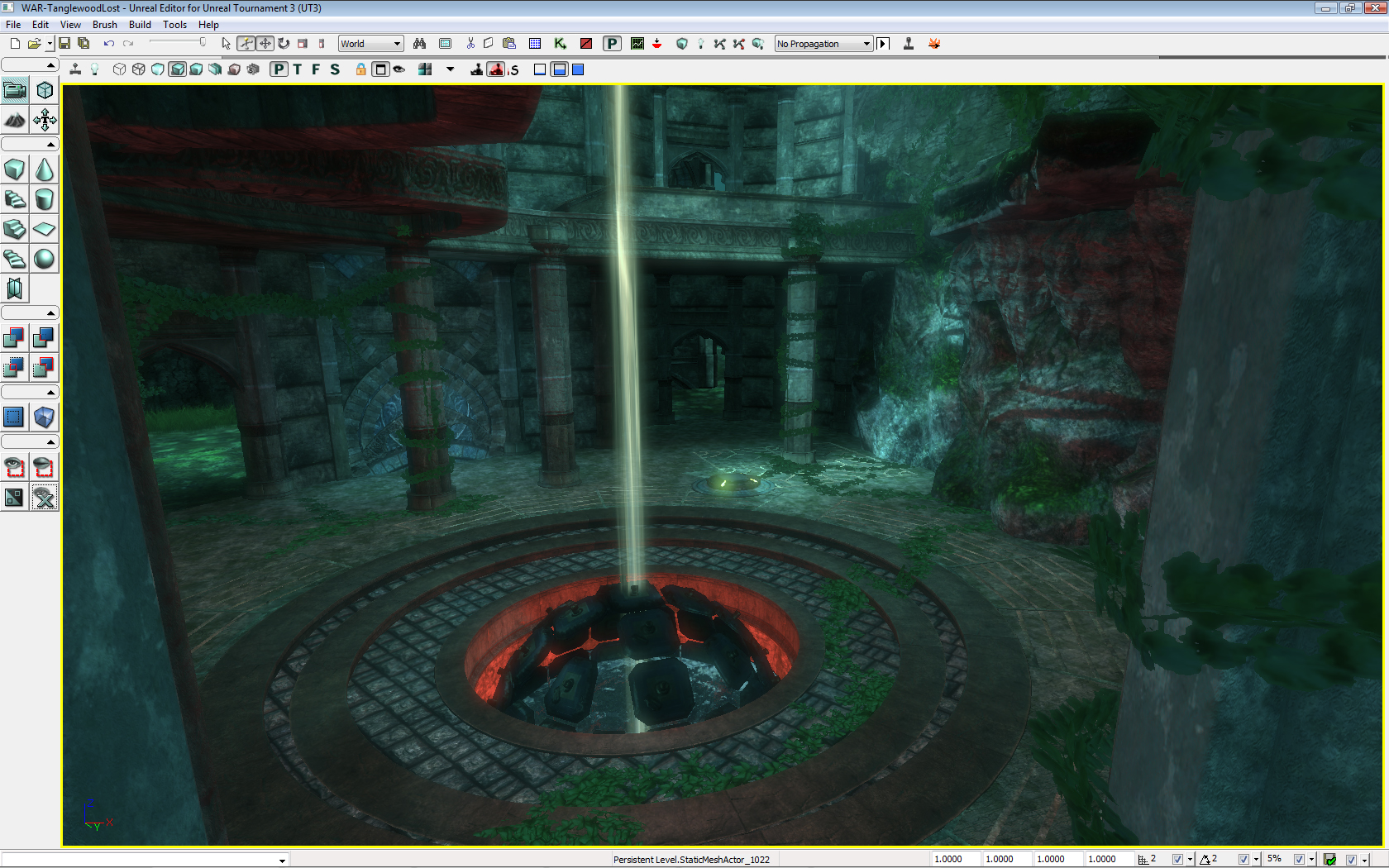Create a Cube builder brush
This screenshot has width=1389, height=868.
click(15, 169)
